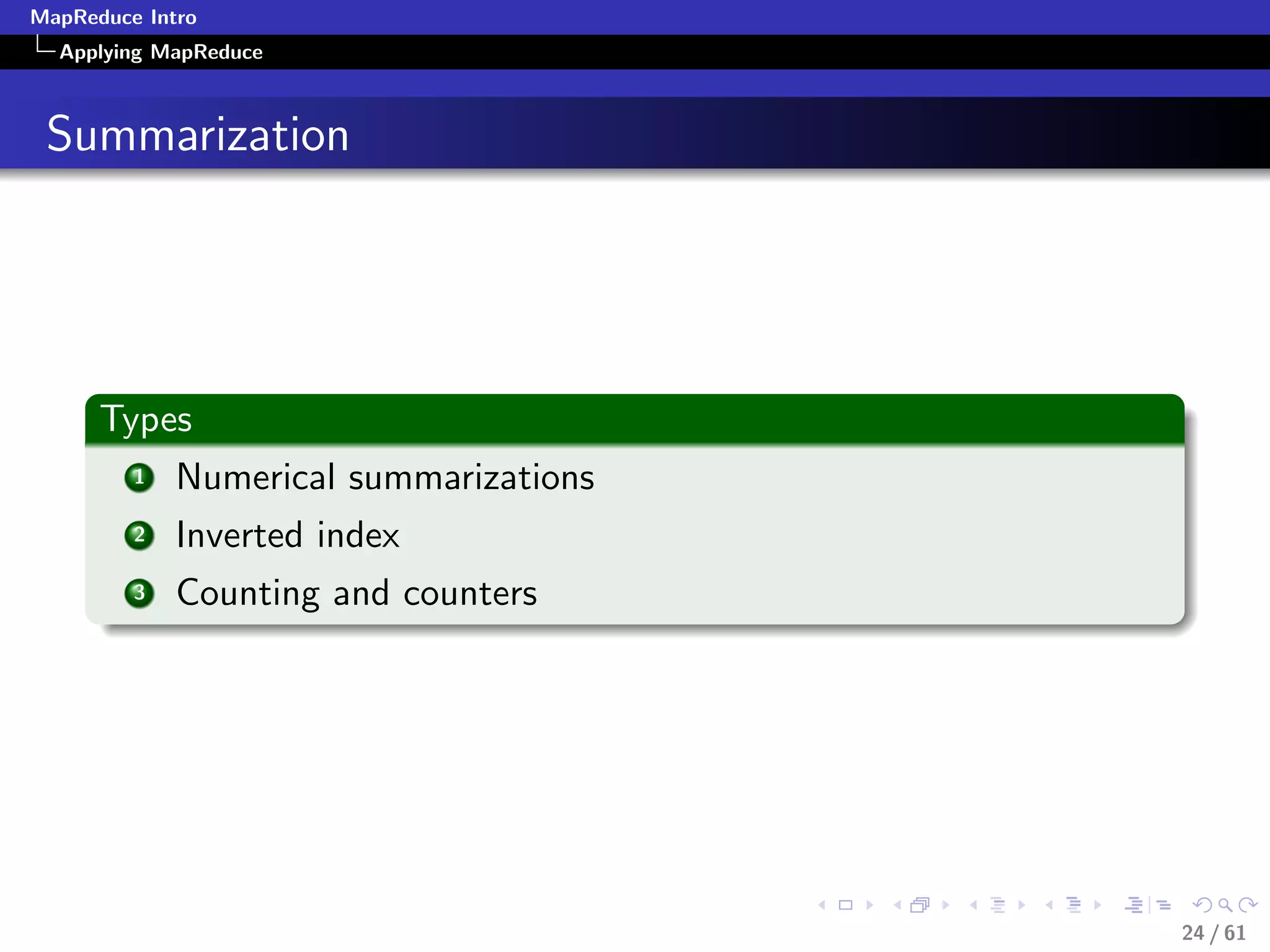1270x952 pixels.
Task: Select 'Numerical summarizations' list item
Action: click(385, 477)
